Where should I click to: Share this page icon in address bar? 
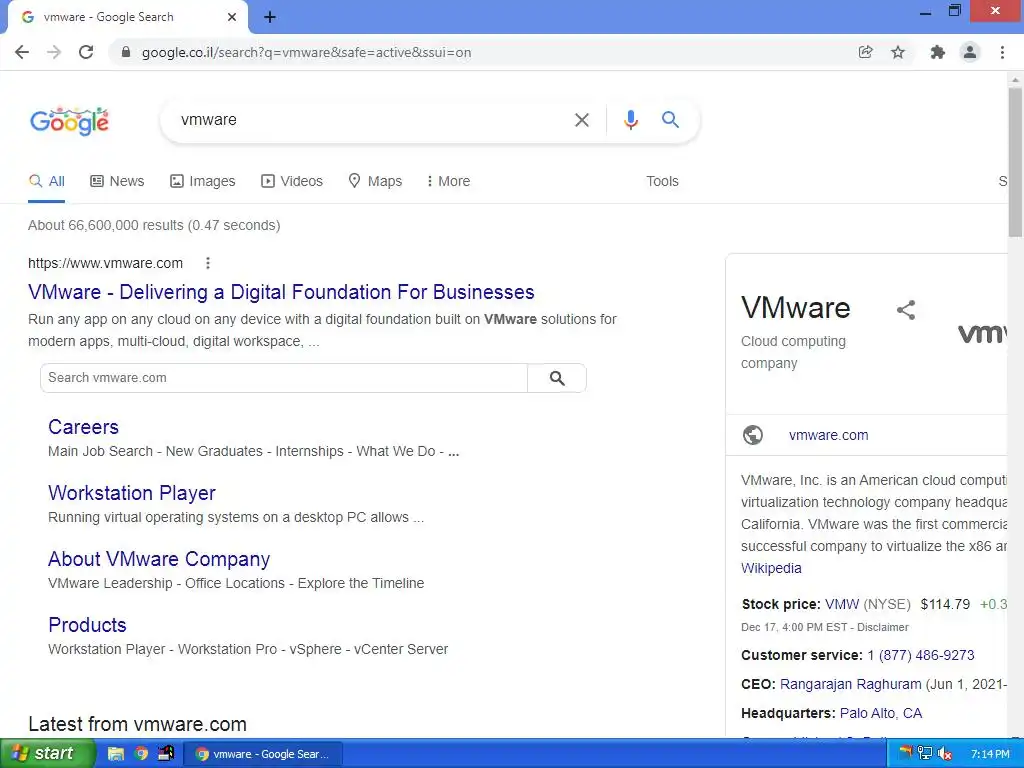(865, 52)
